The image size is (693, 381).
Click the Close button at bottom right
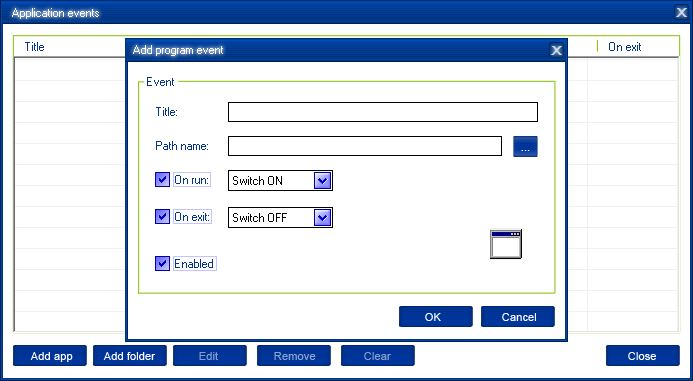pos(643,356)
